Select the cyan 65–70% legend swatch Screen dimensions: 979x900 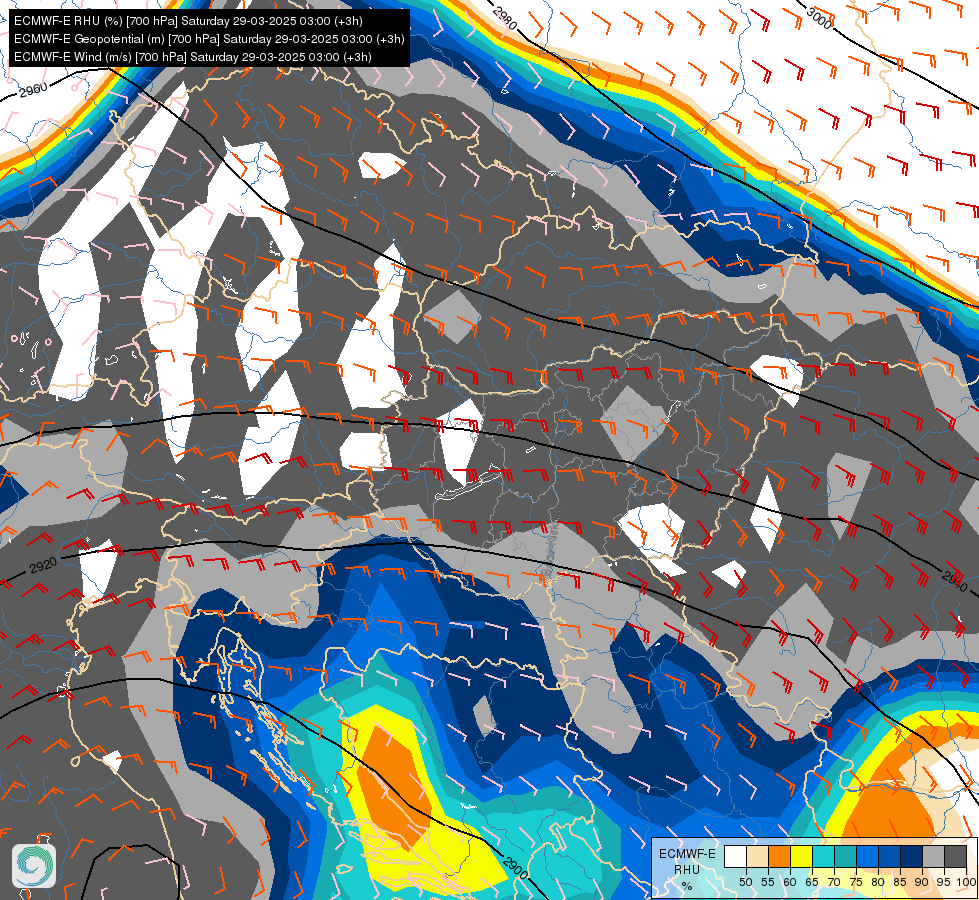[x=823, y=856]
